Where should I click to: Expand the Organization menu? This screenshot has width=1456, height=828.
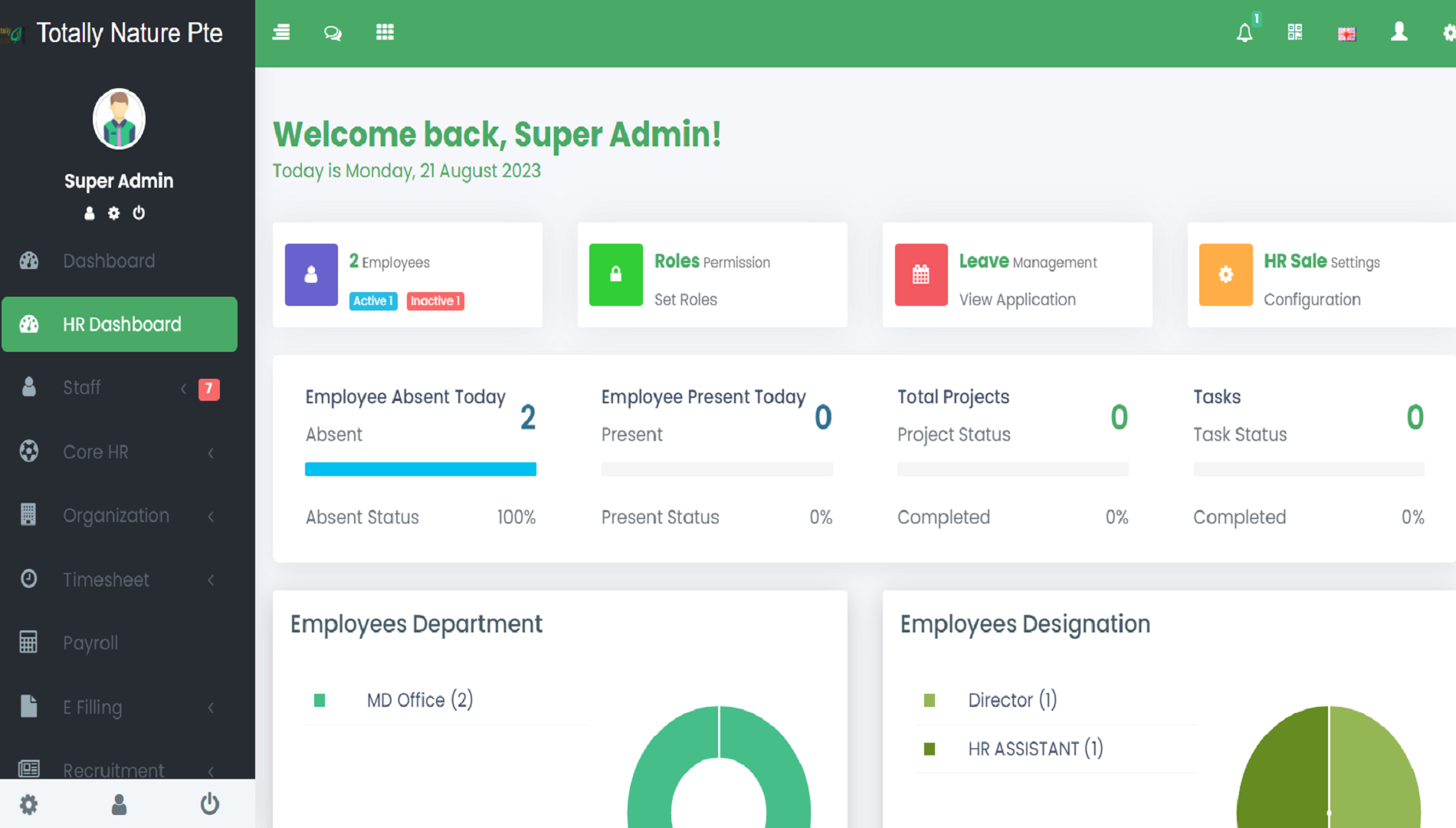[x=120, y=515]
